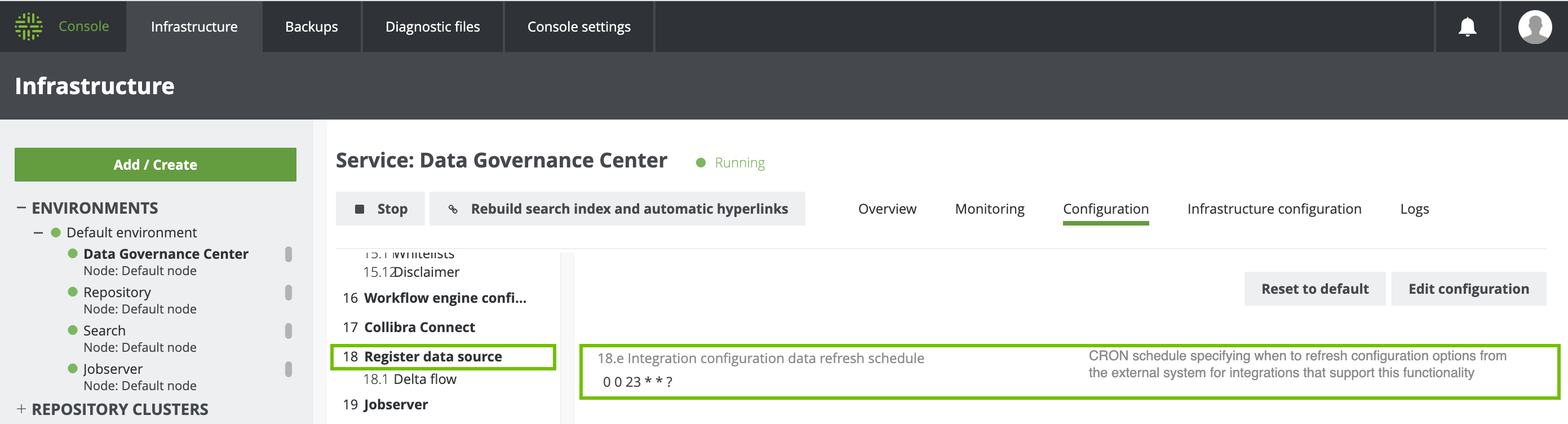Open the Repository service options handle
This screenshot has width=1568, height=424.
[x=289, y=293]
